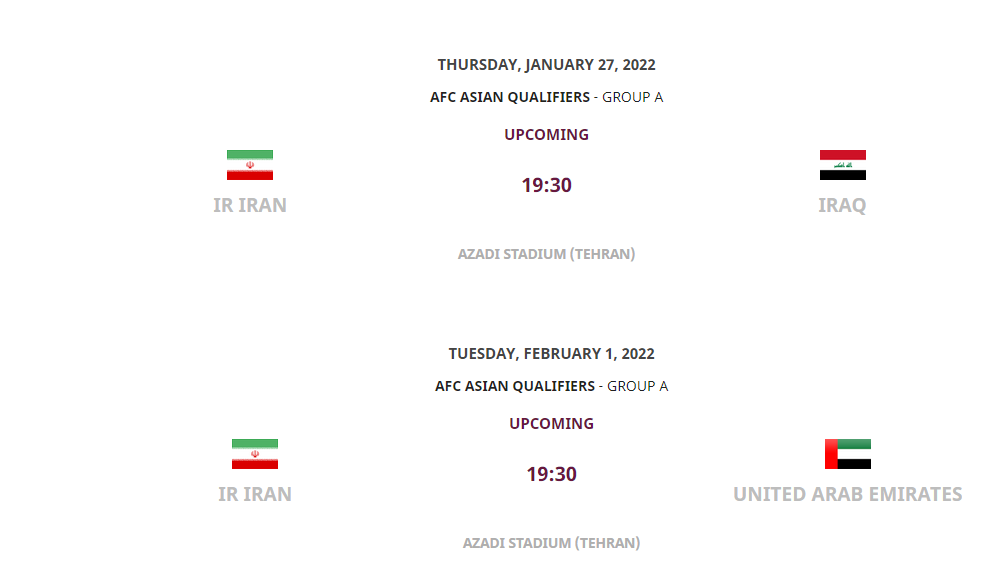
Task: Open the IRAQ team name link
Action: click(x=842, y=205)
